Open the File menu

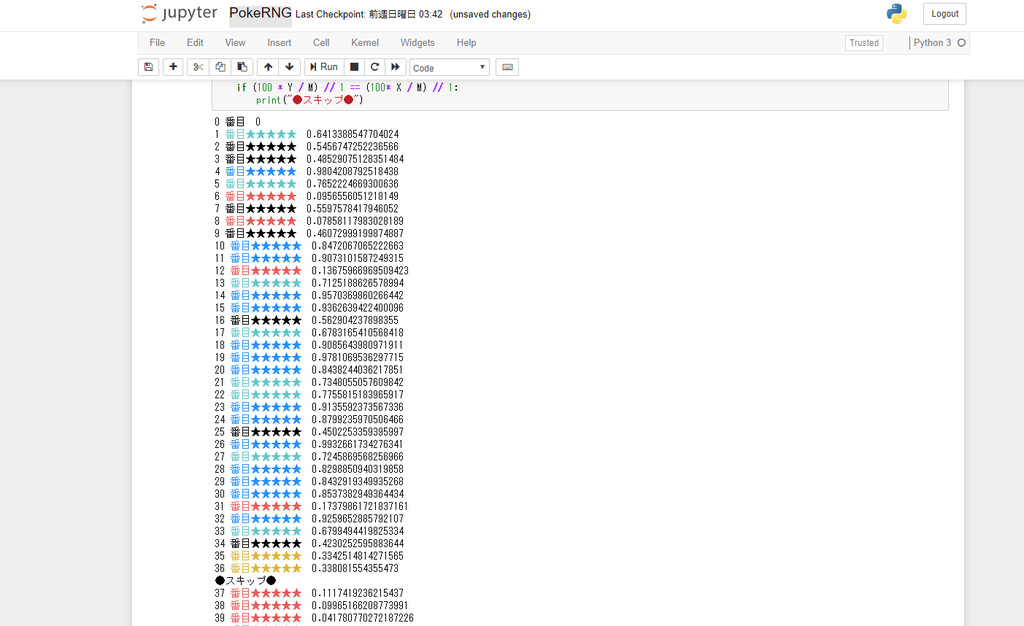[157, 42]
